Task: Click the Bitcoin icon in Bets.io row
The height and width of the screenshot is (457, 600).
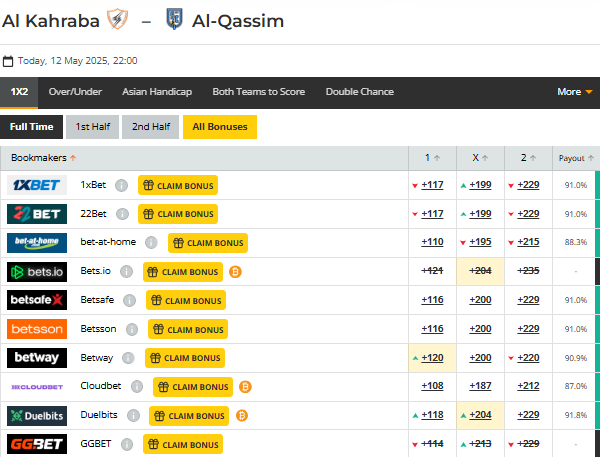Action: click(236, 271)
